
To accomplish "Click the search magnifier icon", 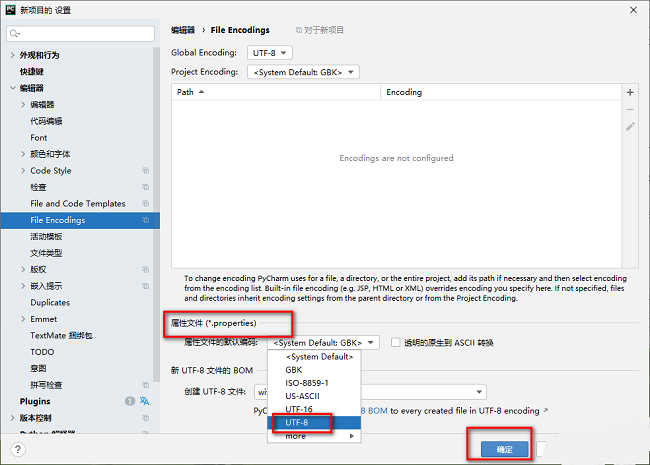I will (15, 34).
